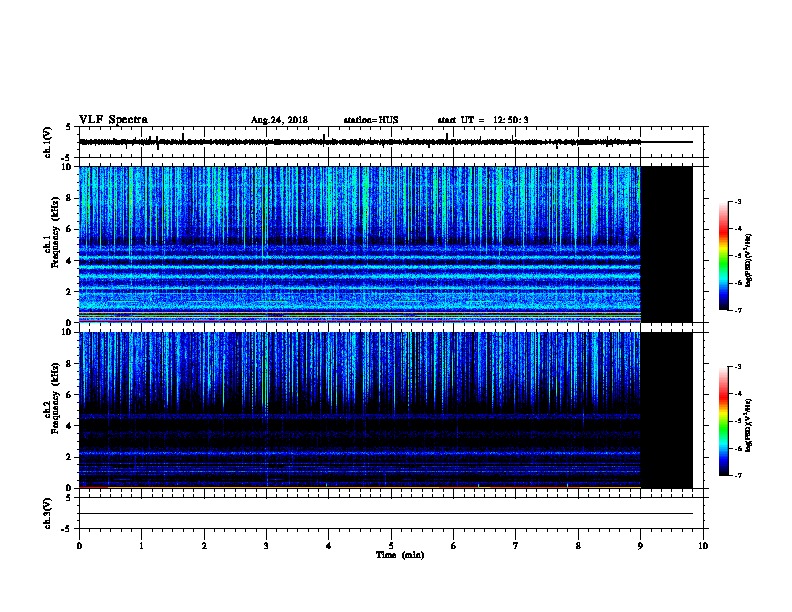The image size is (792, 612).
Task: Click the '-7' value on ch.2 color scale
Action: click(x=738, y=475)
